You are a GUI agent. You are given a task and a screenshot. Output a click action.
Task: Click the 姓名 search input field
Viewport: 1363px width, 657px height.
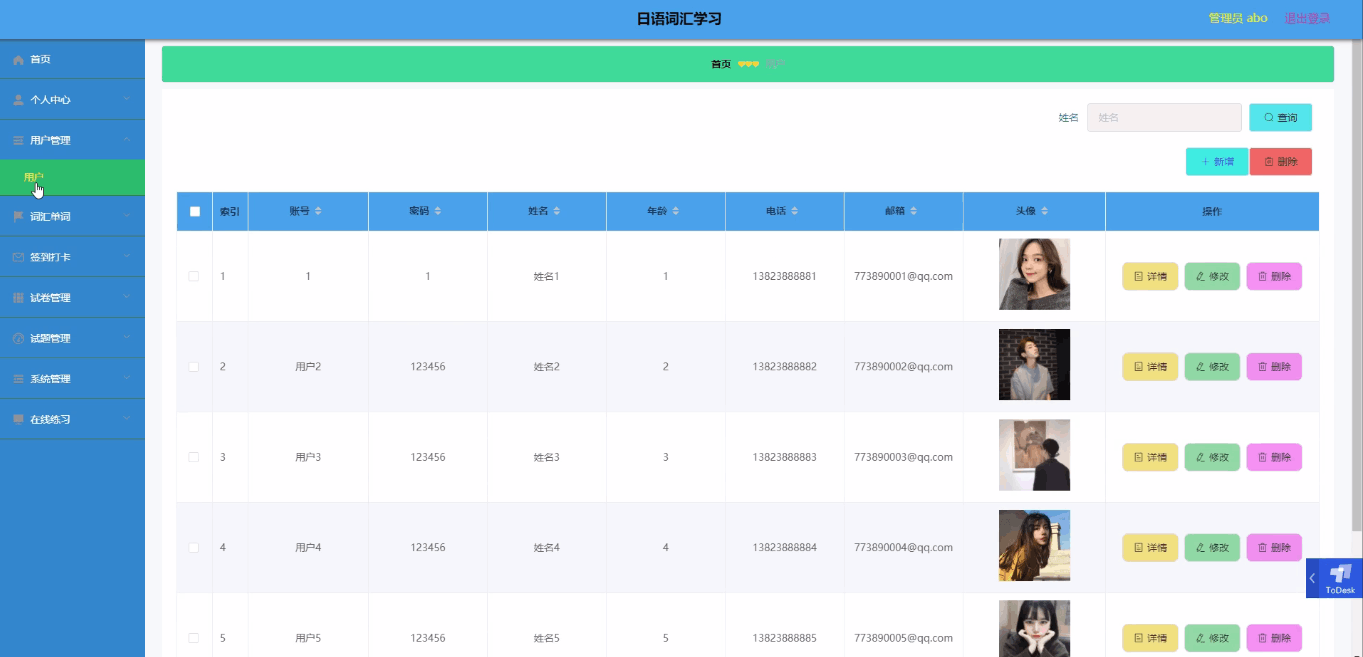pos(1163,118)
